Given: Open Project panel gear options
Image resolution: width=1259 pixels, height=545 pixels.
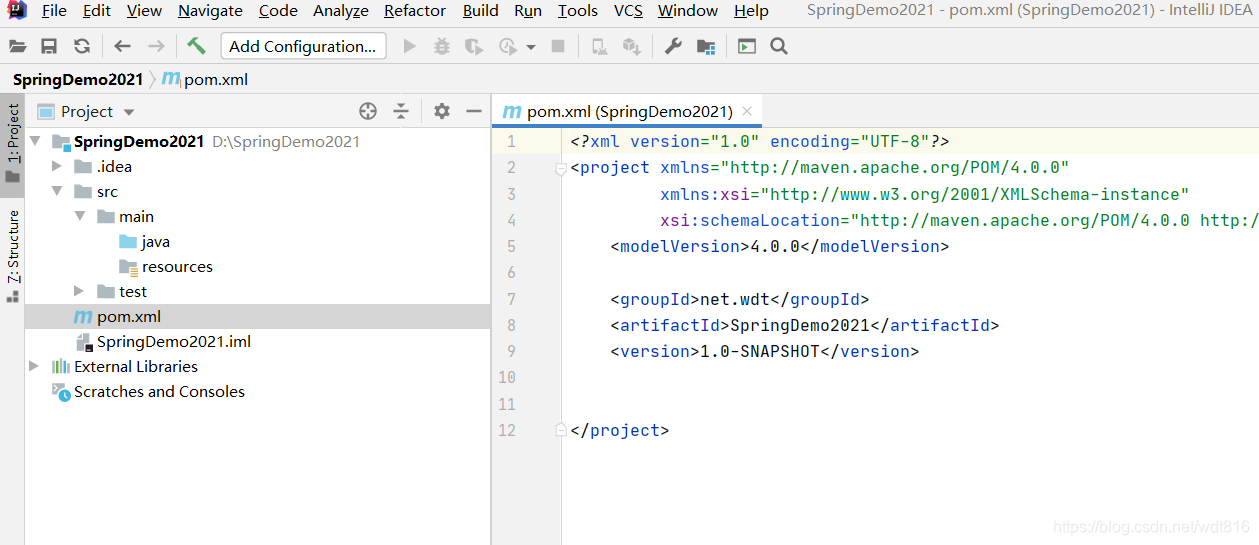Looking at the screenshot, I should pos(442,111).
